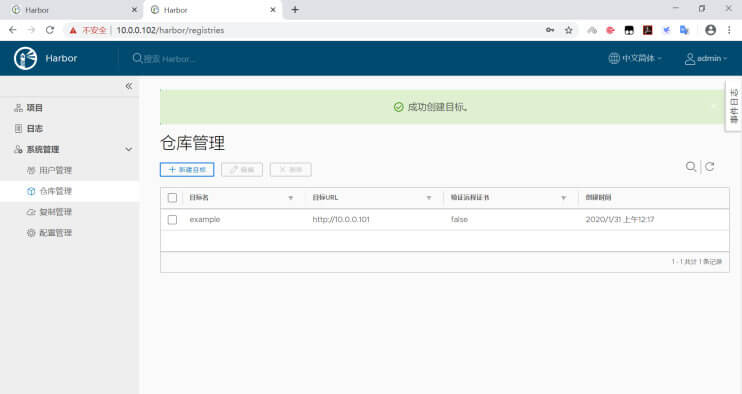
Task: Switch to the first Harbor browser tab
Action: [x=72, y=10]
